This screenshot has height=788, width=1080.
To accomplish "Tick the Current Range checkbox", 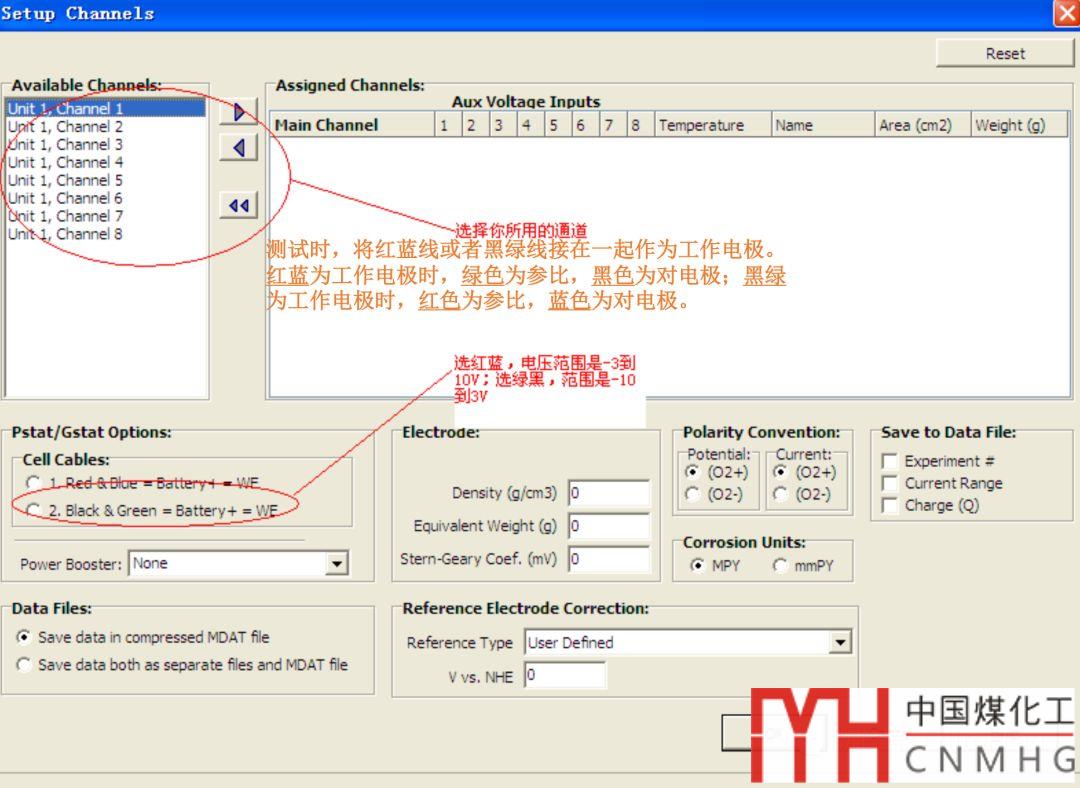I will pyautogui.click(x=889, y=484).
